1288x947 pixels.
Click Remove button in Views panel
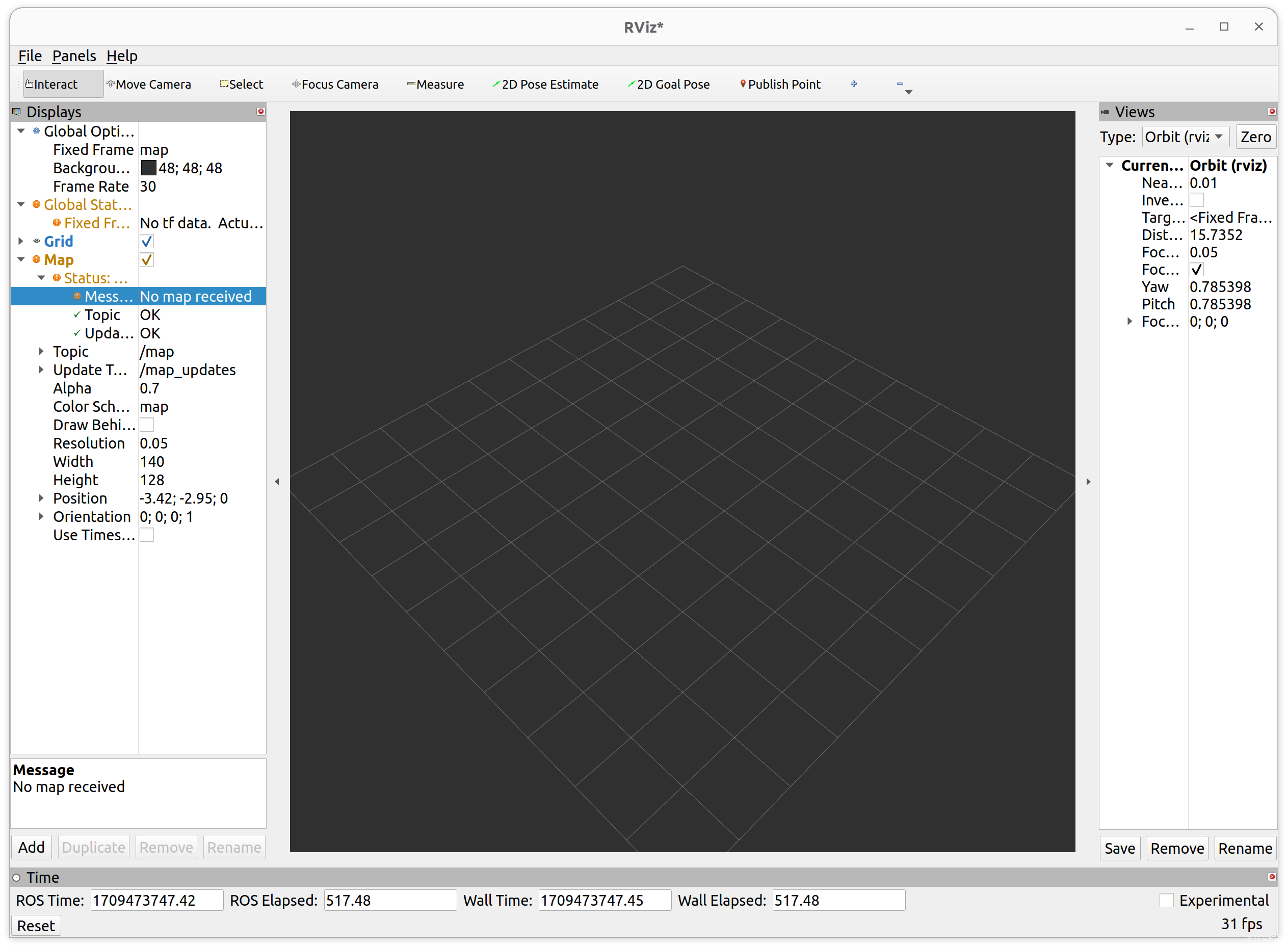pyautogui.click(x=1177, y=848)
